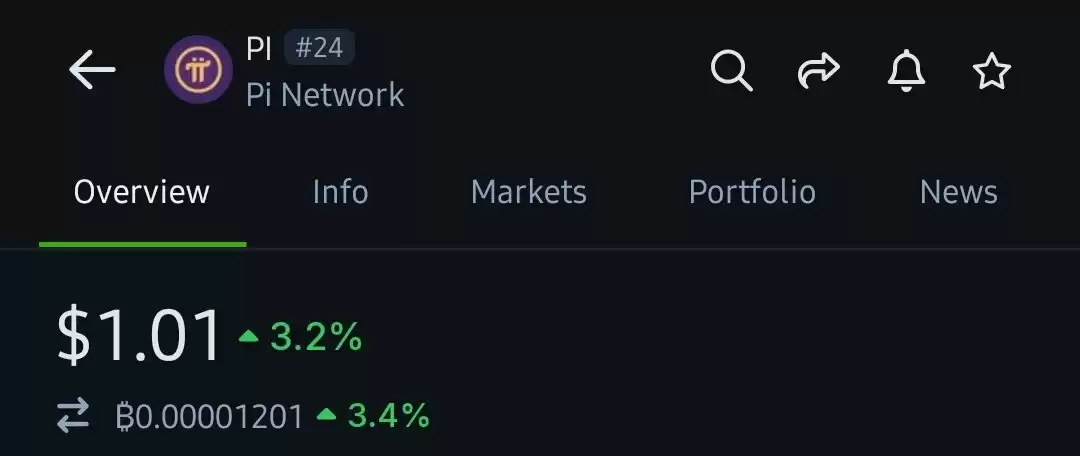
Task: Tap the $1.01 price value
Action: pyautogui.click(x=140, y=336)
